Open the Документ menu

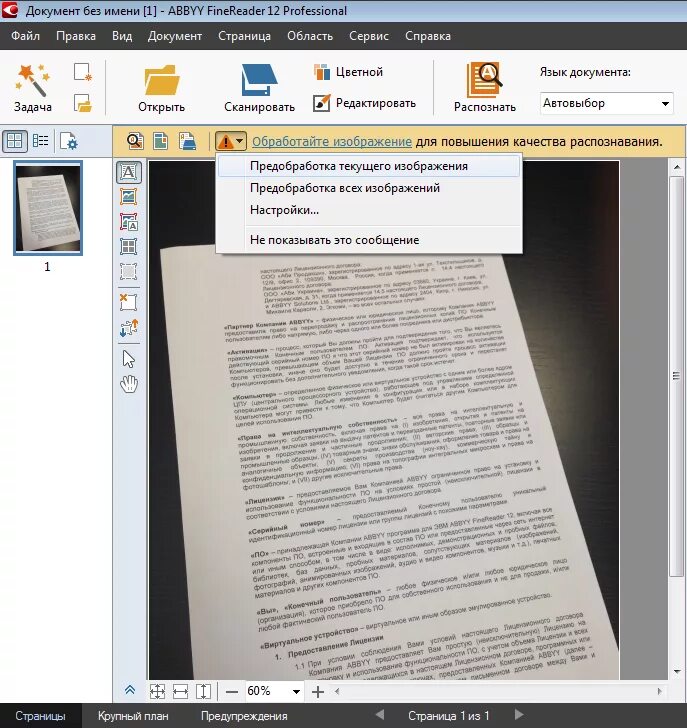pos(175,36)
